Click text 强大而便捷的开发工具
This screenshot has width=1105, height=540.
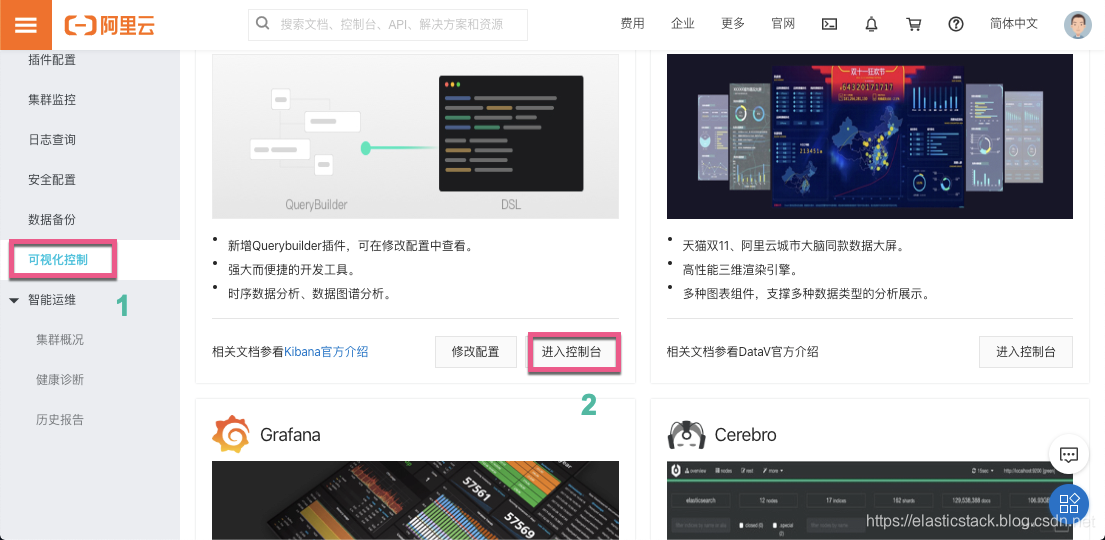click(291, 270)
